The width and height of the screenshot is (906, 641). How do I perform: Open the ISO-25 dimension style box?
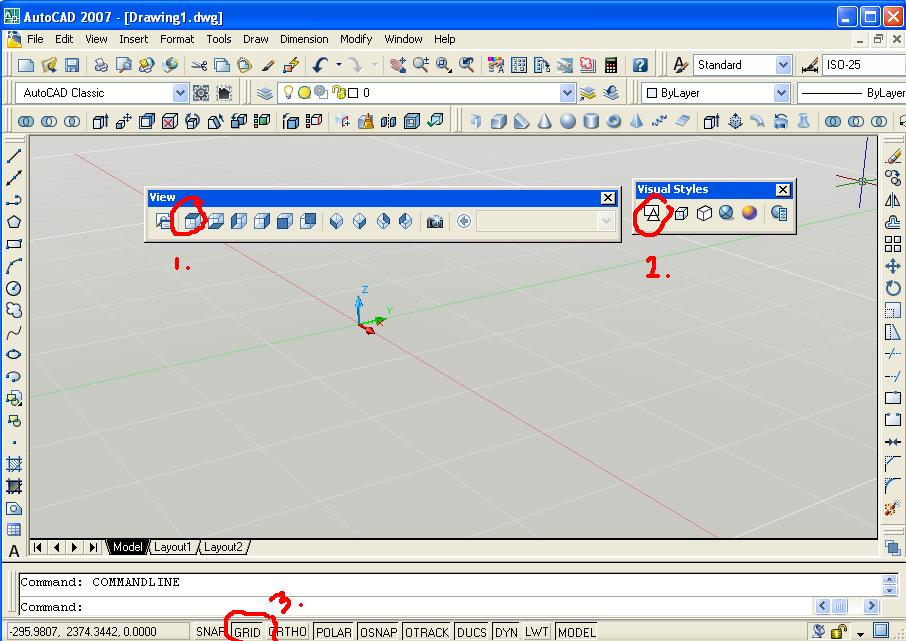click(863, 65)
